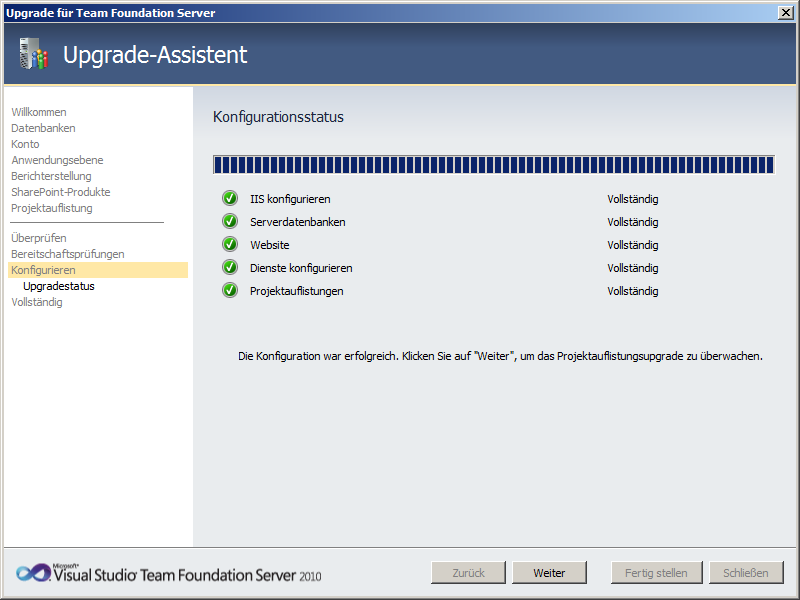Click the green checkmark beside Website
Screen dimensions: 800x600
(x=229, y=245)
